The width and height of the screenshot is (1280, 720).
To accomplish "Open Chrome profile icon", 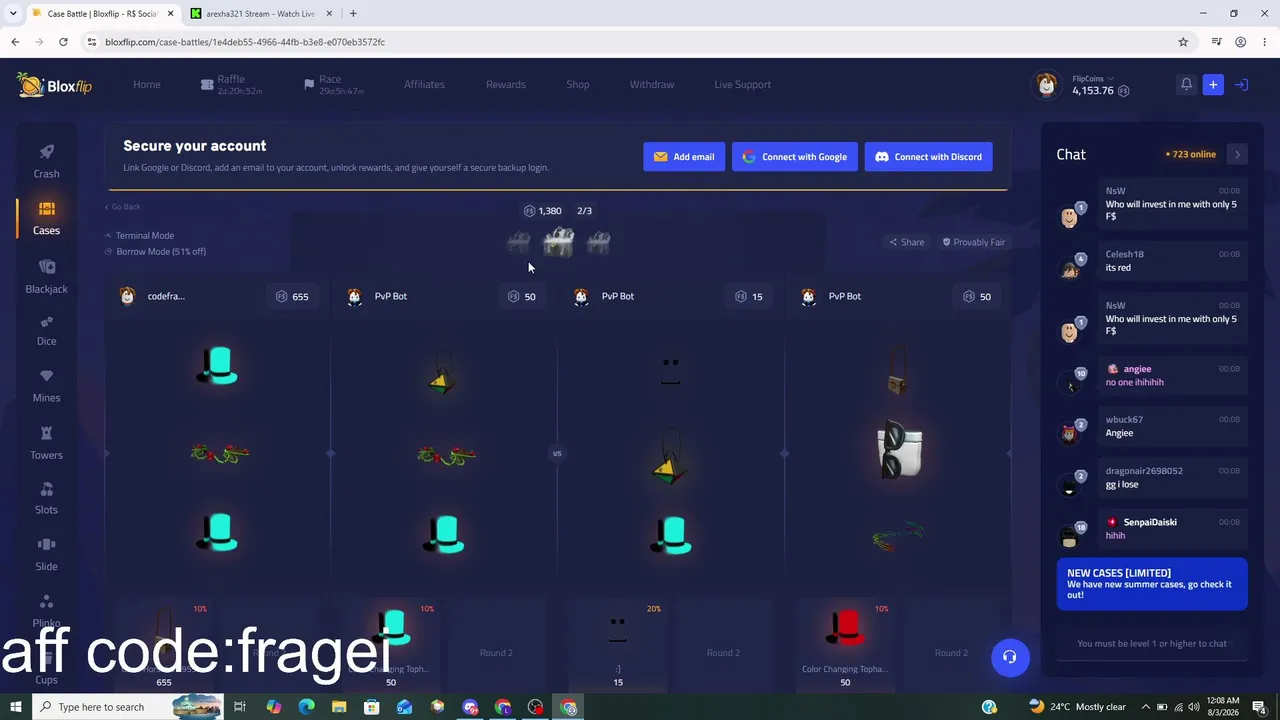I will tap(1240, 42).
